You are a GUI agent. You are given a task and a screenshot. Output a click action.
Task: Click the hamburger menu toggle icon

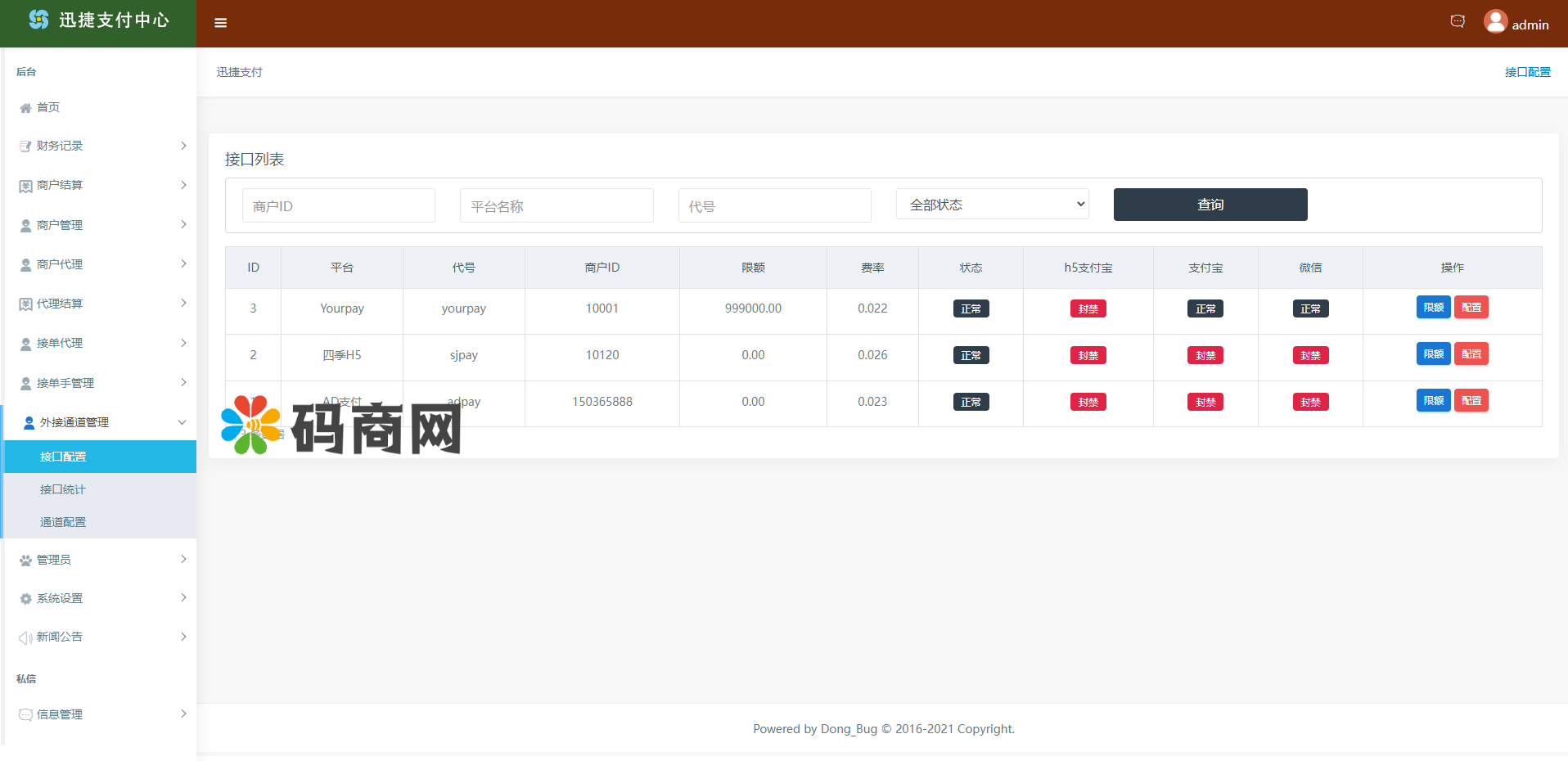point(220,23)
